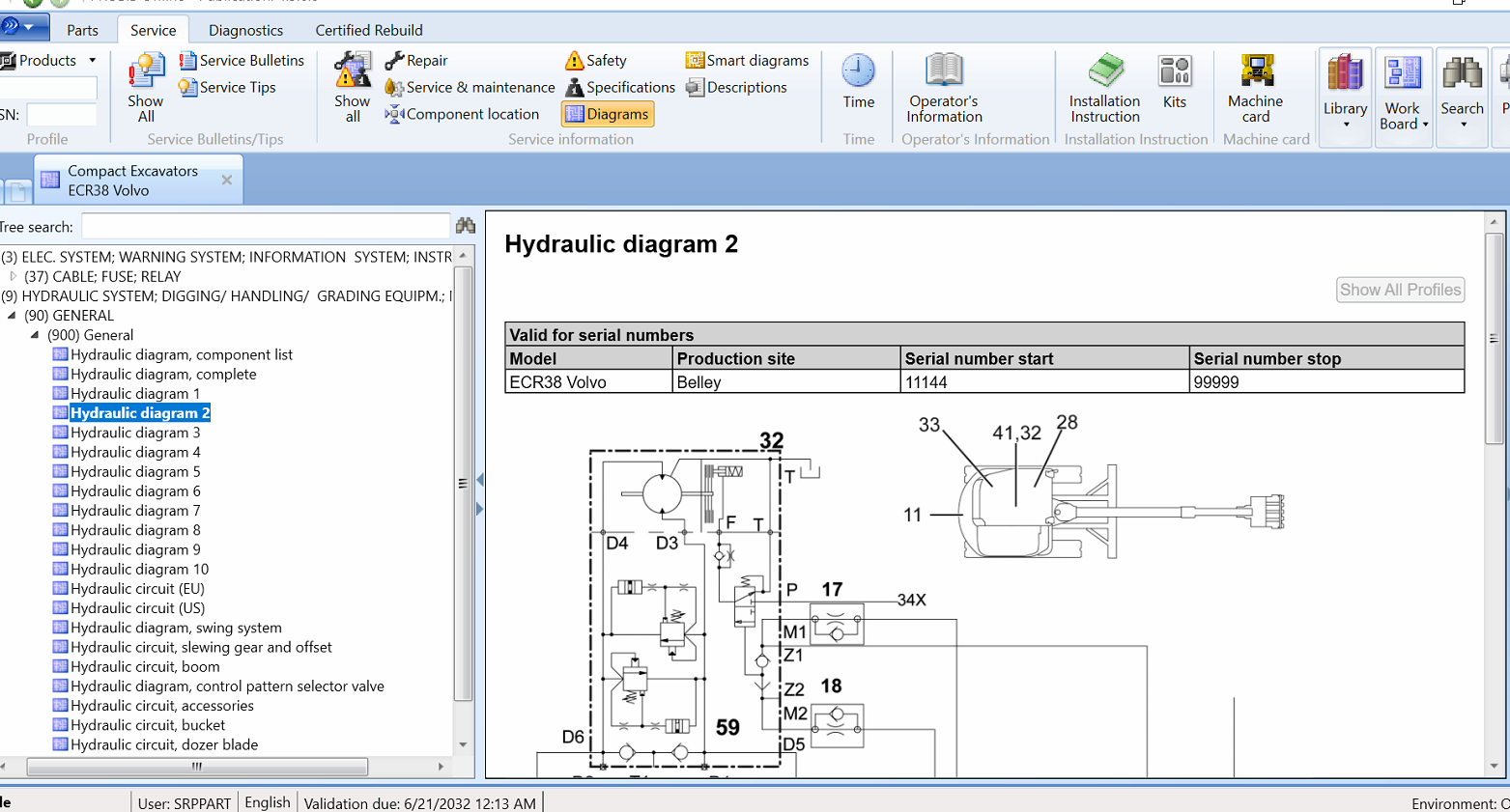This screenshot has width=1510, height=812.
Task: Expand the (37) CABLE; FUSE; RELAY node
Action: (13, 276)
